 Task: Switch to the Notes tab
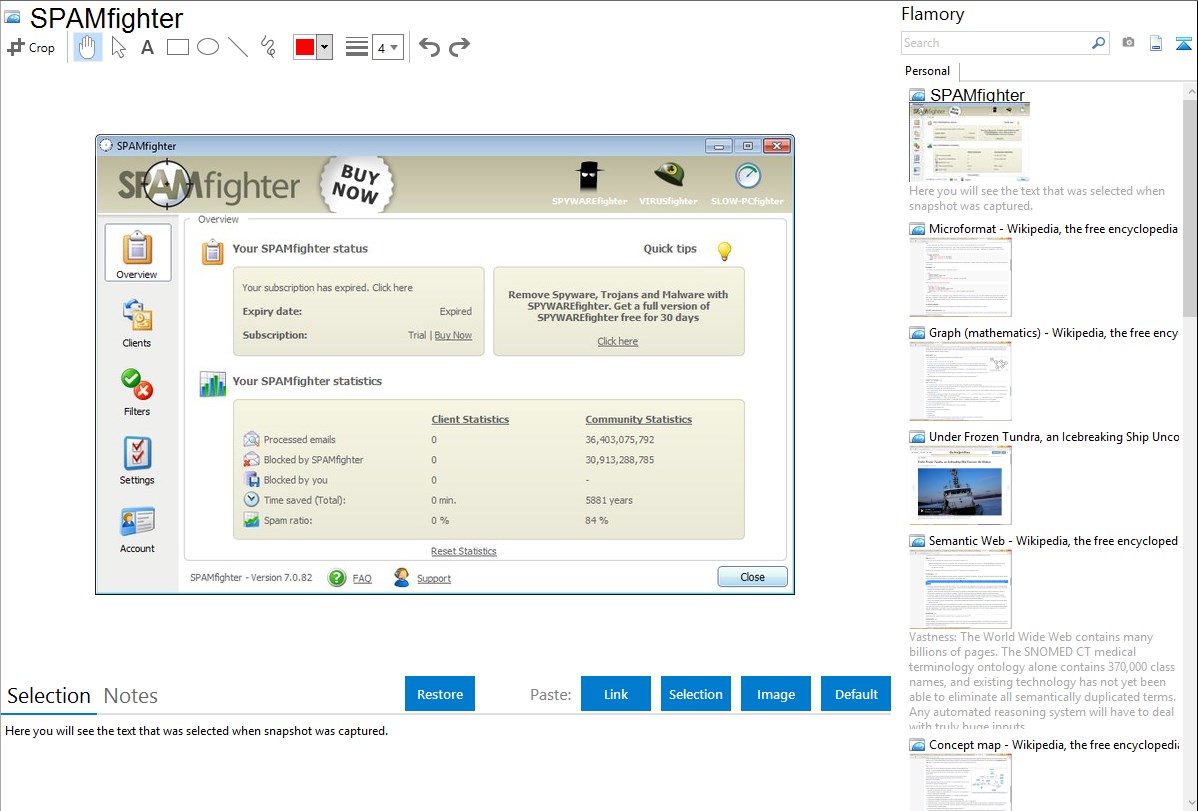pos(131,696)
